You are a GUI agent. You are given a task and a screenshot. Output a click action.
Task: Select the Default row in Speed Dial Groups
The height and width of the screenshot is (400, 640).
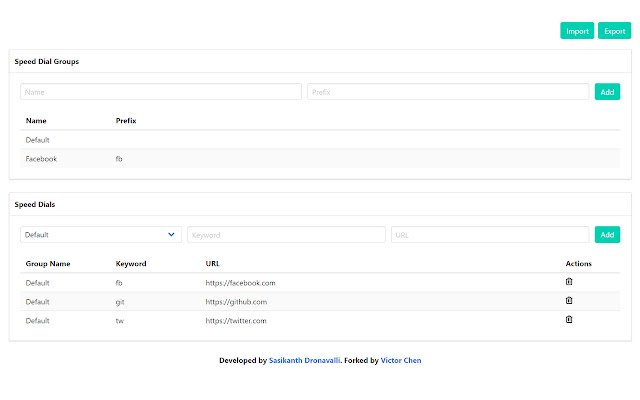coord(320,140)
